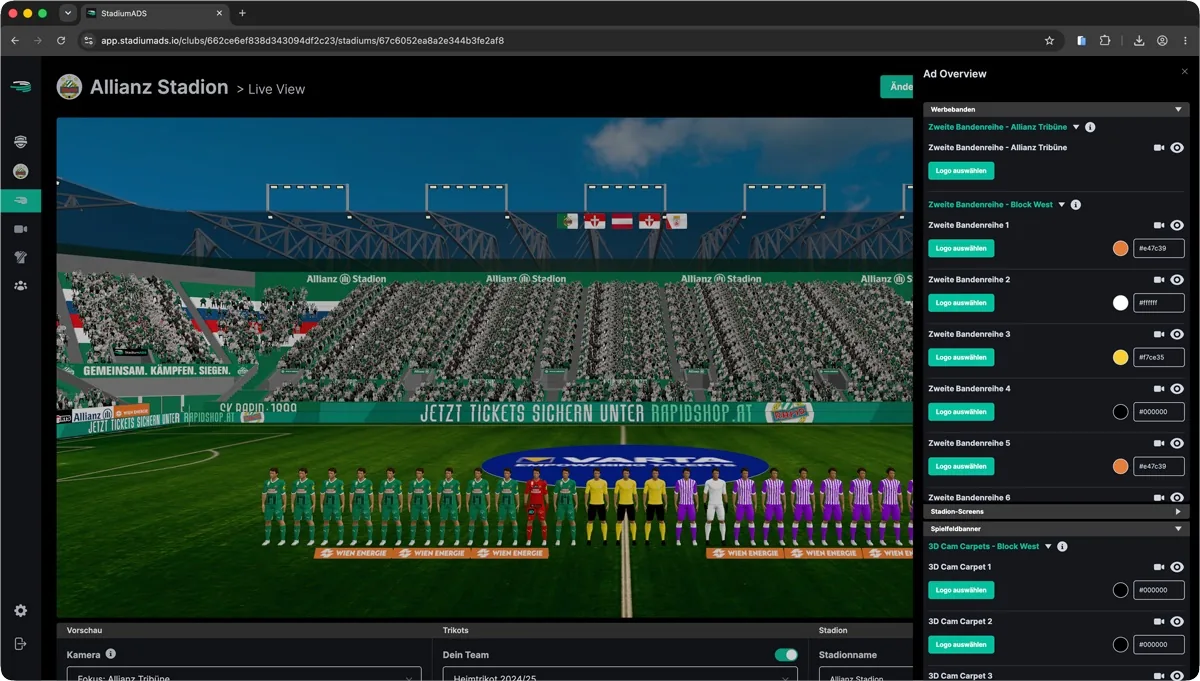Image resolution: width=1200 pixels, height=681 pixels.
Task: Open the browser extensions puzzle icon
Action: (1105, 41)
